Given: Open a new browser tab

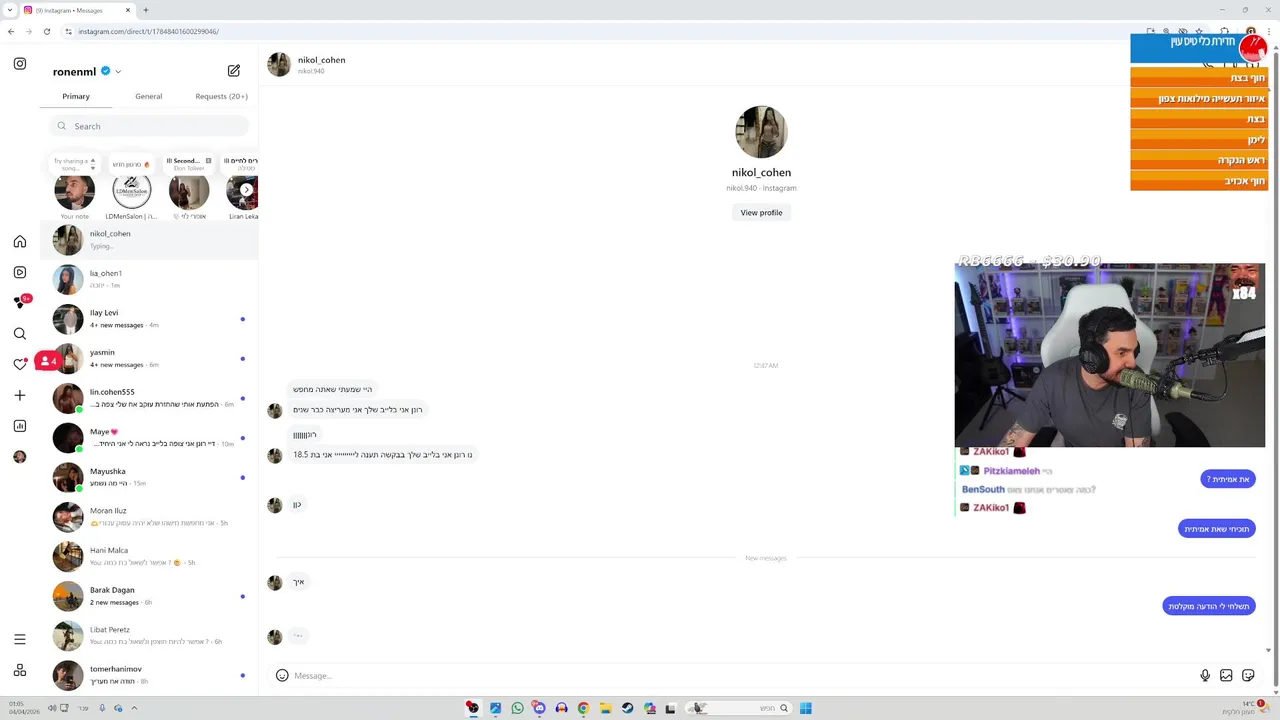Looking at the screenshot, I should point(146,10).
